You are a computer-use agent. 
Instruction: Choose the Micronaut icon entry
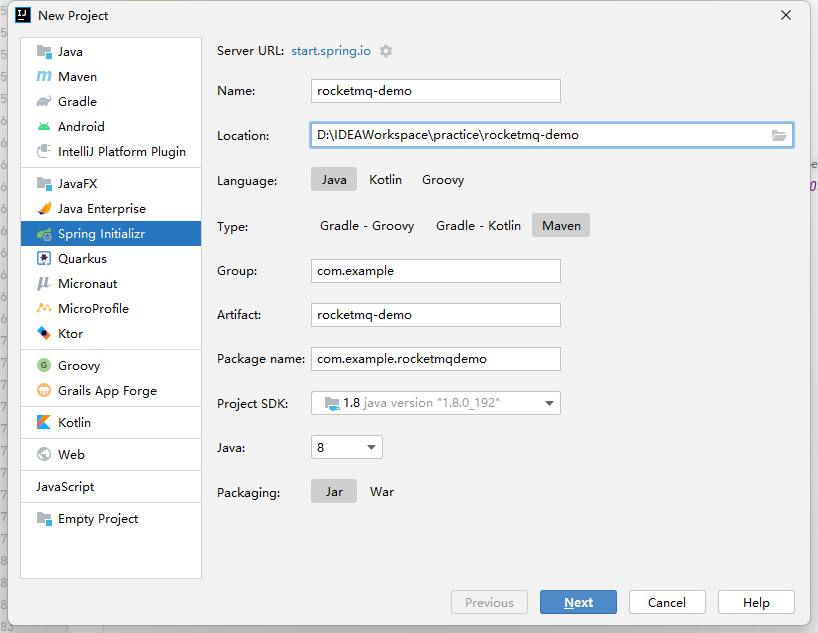[44, 284]
